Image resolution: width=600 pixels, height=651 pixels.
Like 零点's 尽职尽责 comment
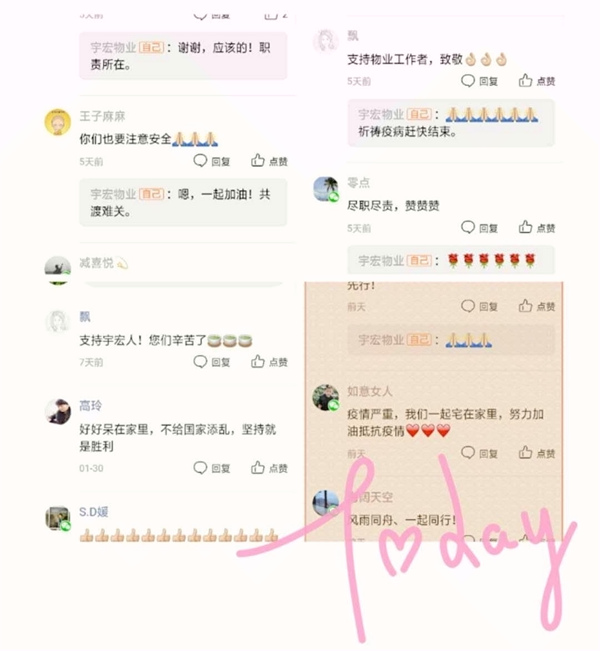[537, 228]
